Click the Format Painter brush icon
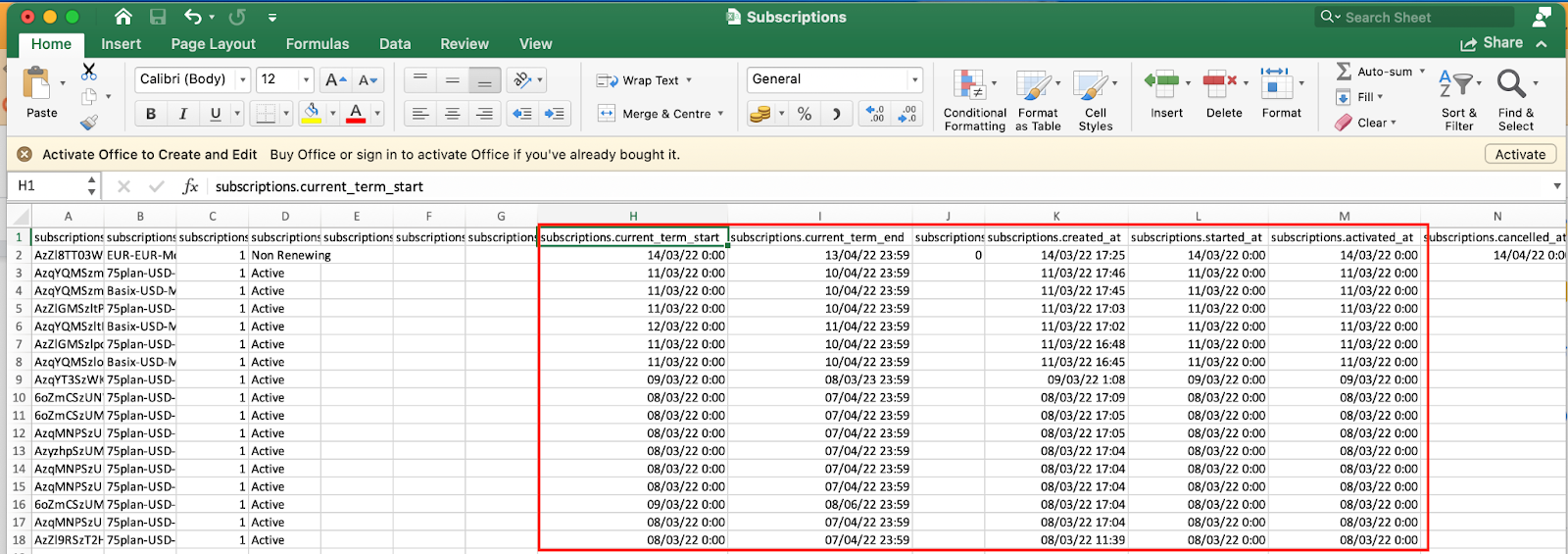 (x=89, y=122)
